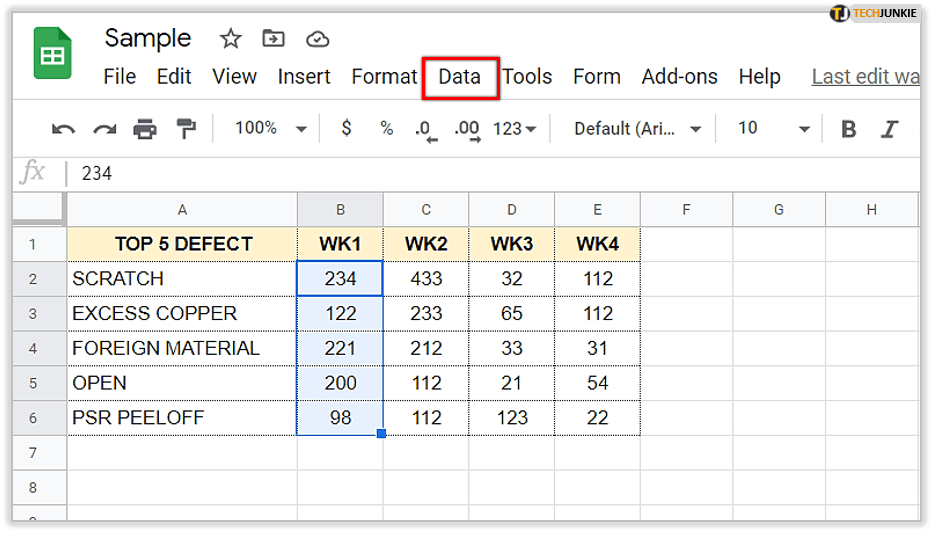
Task: Click the undo arrow icon
Action: coord(63,129)
